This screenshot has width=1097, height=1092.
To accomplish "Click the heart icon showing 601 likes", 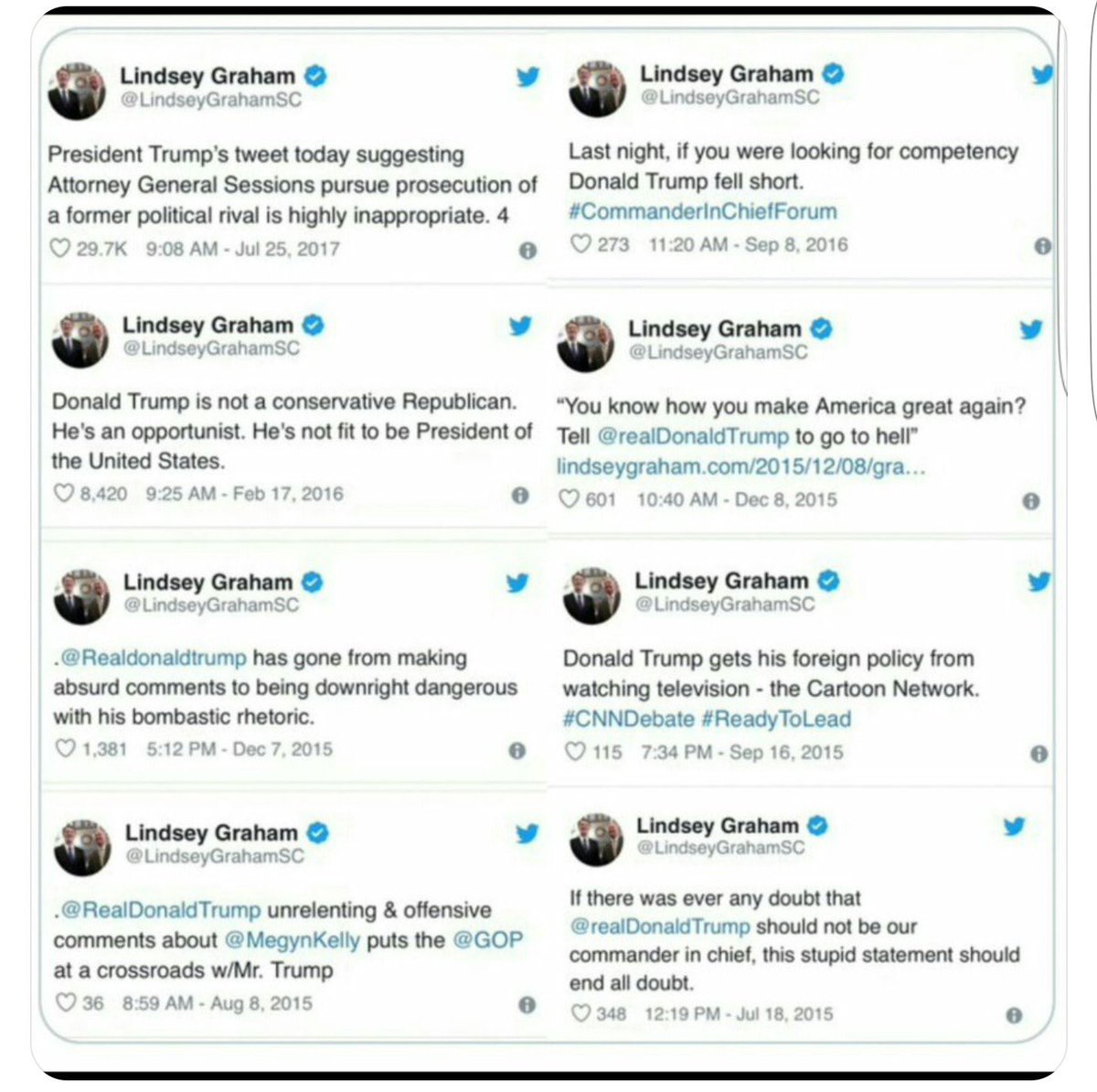I will [569, 499].
